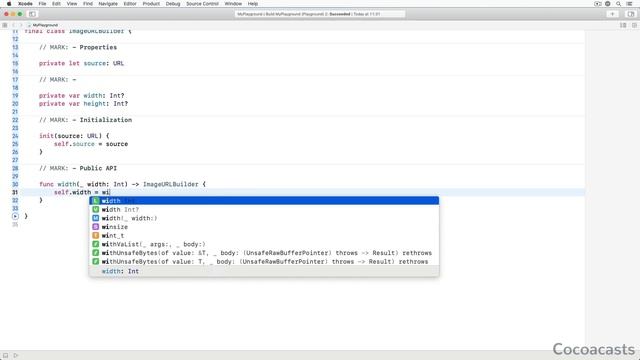
Task: Click the '// MARK: - Initialization' comment
Action: pyautogui.click(x=85, y=120)
